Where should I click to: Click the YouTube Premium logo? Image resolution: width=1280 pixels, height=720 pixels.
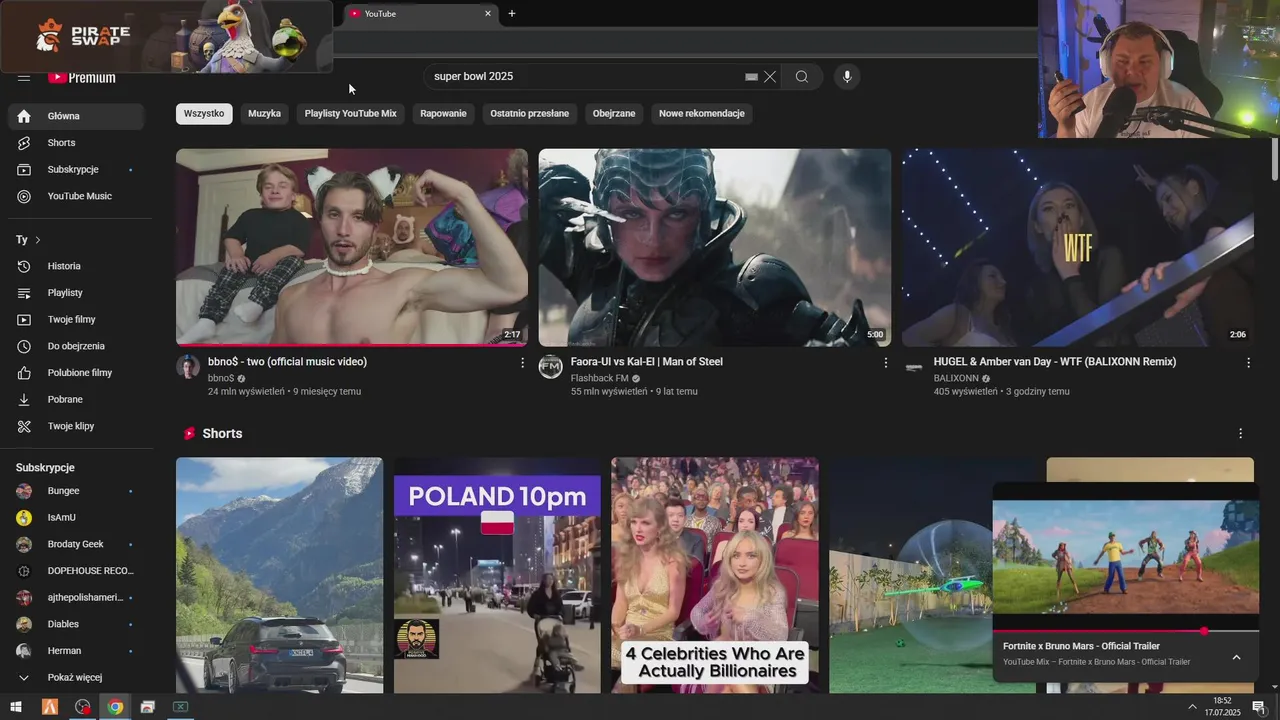82,77
